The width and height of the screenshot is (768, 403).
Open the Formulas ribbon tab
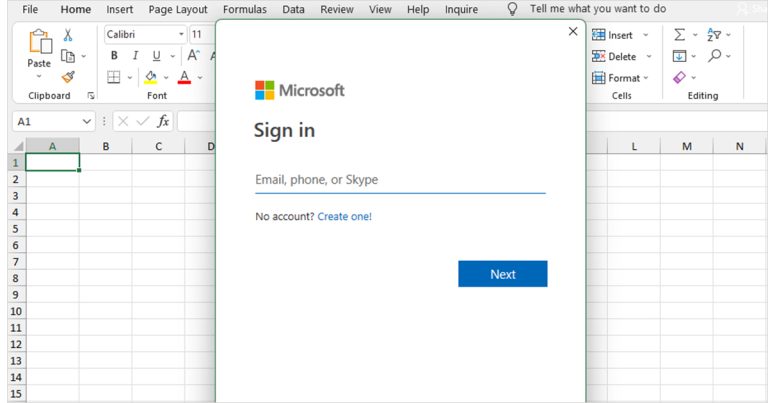point(244,10)
